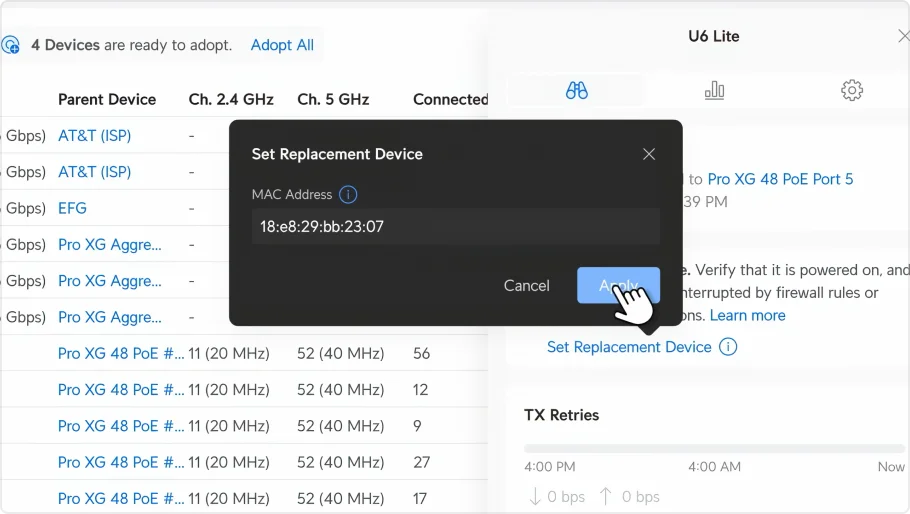The width and height of the screenshot is (910, 514).
Task: Open second AT&T (ISP) parent device
Action: [x=95, y=172]
